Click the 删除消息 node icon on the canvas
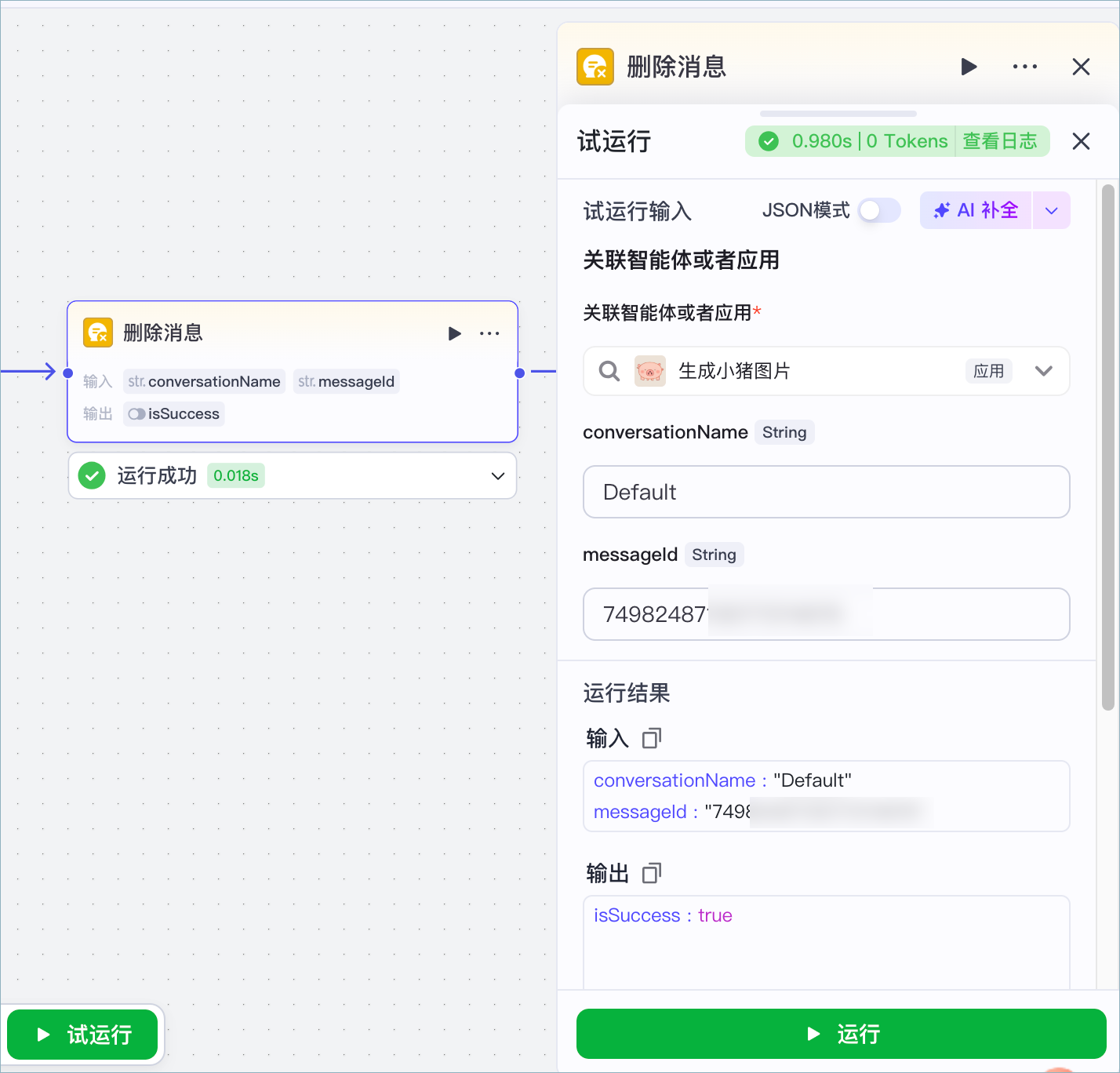The height and width of the screenshot is (1073, 1120). pyautogui.click(x=98, y=333)
